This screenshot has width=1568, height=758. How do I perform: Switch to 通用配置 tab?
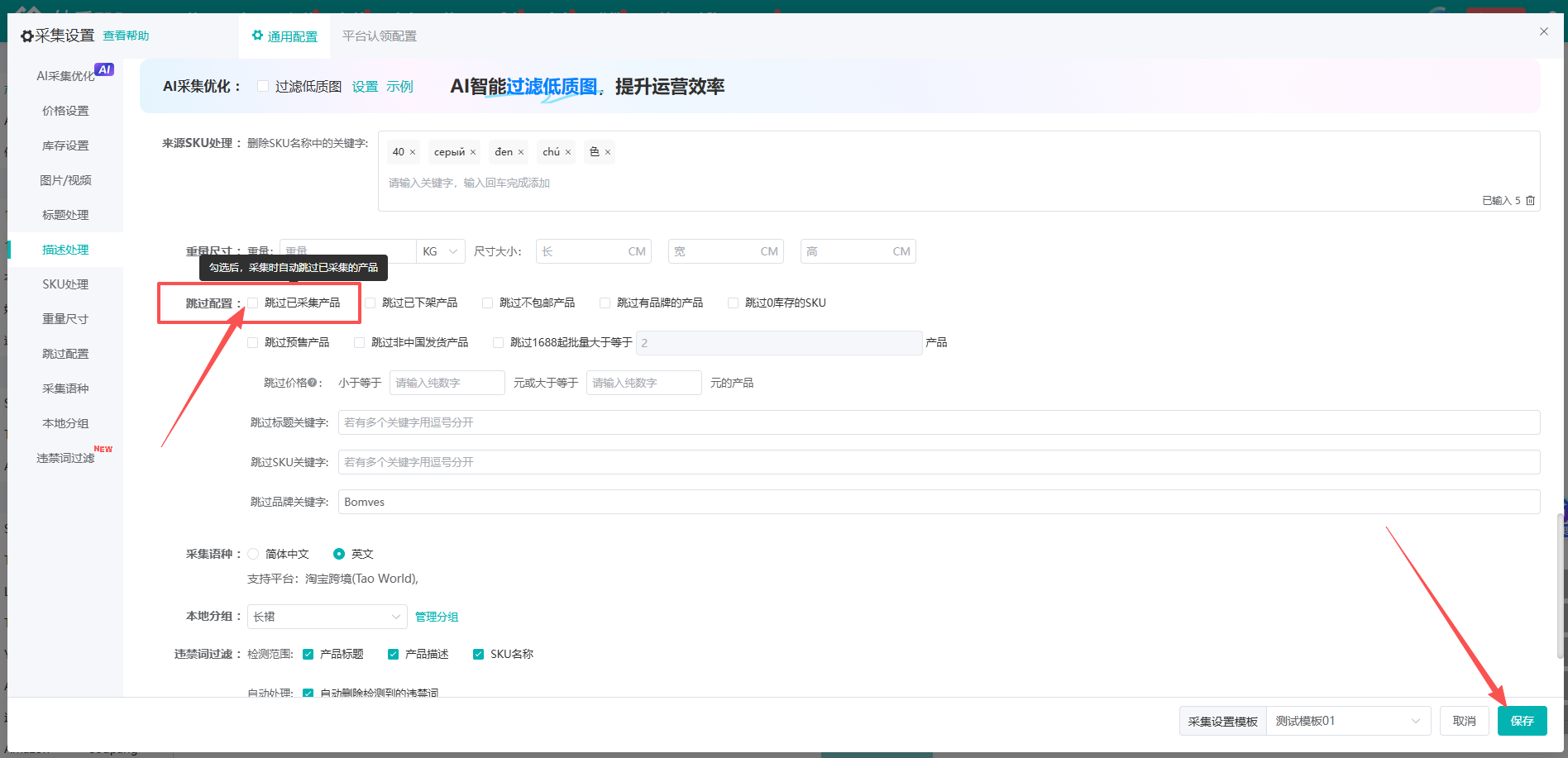click(x=284, y=36)
